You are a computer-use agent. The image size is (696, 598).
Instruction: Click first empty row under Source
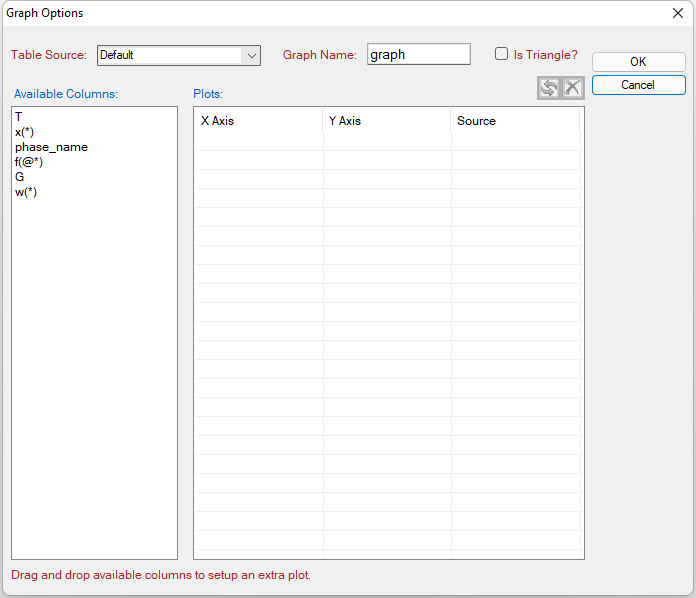(514, 142)
